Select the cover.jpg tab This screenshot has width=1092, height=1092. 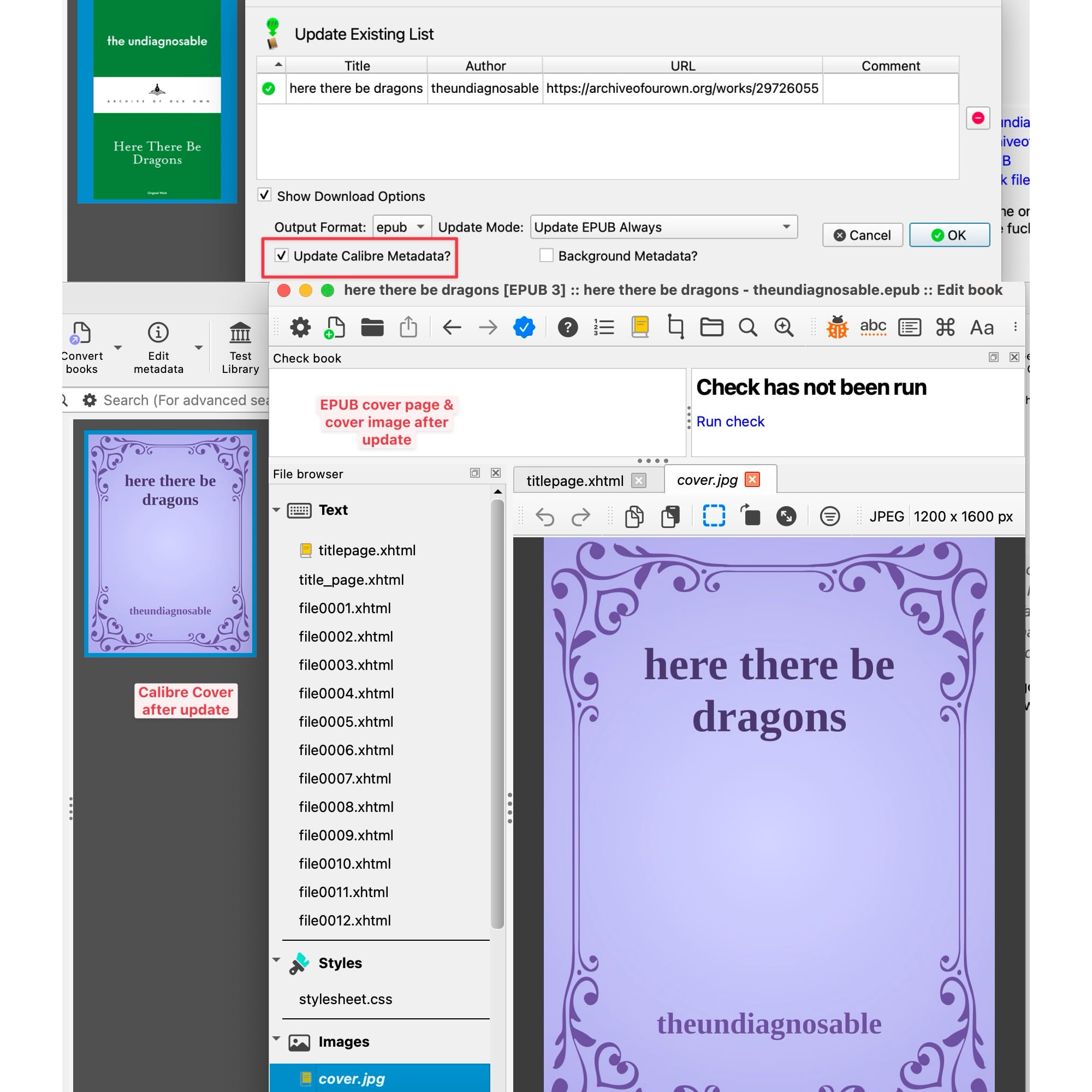click(x=707, y=480)
